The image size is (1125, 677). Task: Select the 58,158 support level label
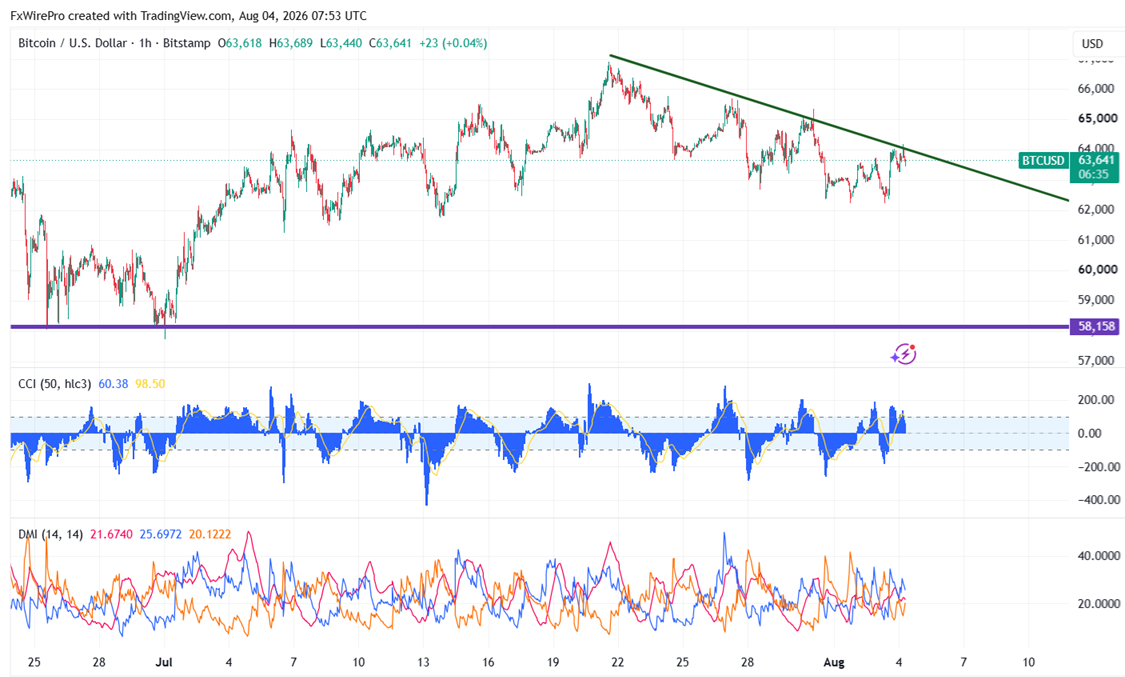point(1096,326)
